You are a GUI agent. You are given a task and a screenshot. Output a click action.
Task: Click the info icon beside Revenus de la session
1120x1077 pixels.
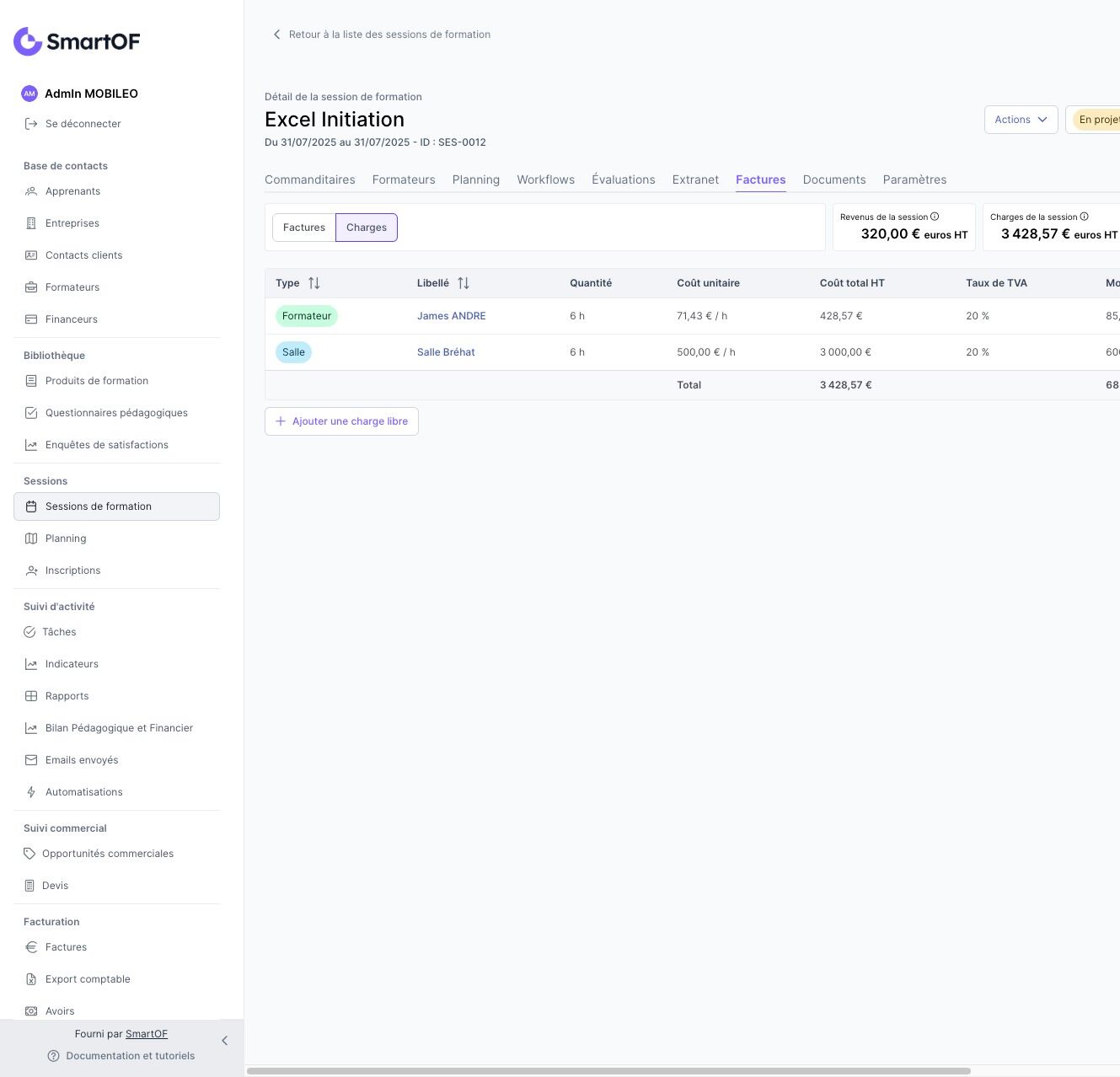click(935, 217)
